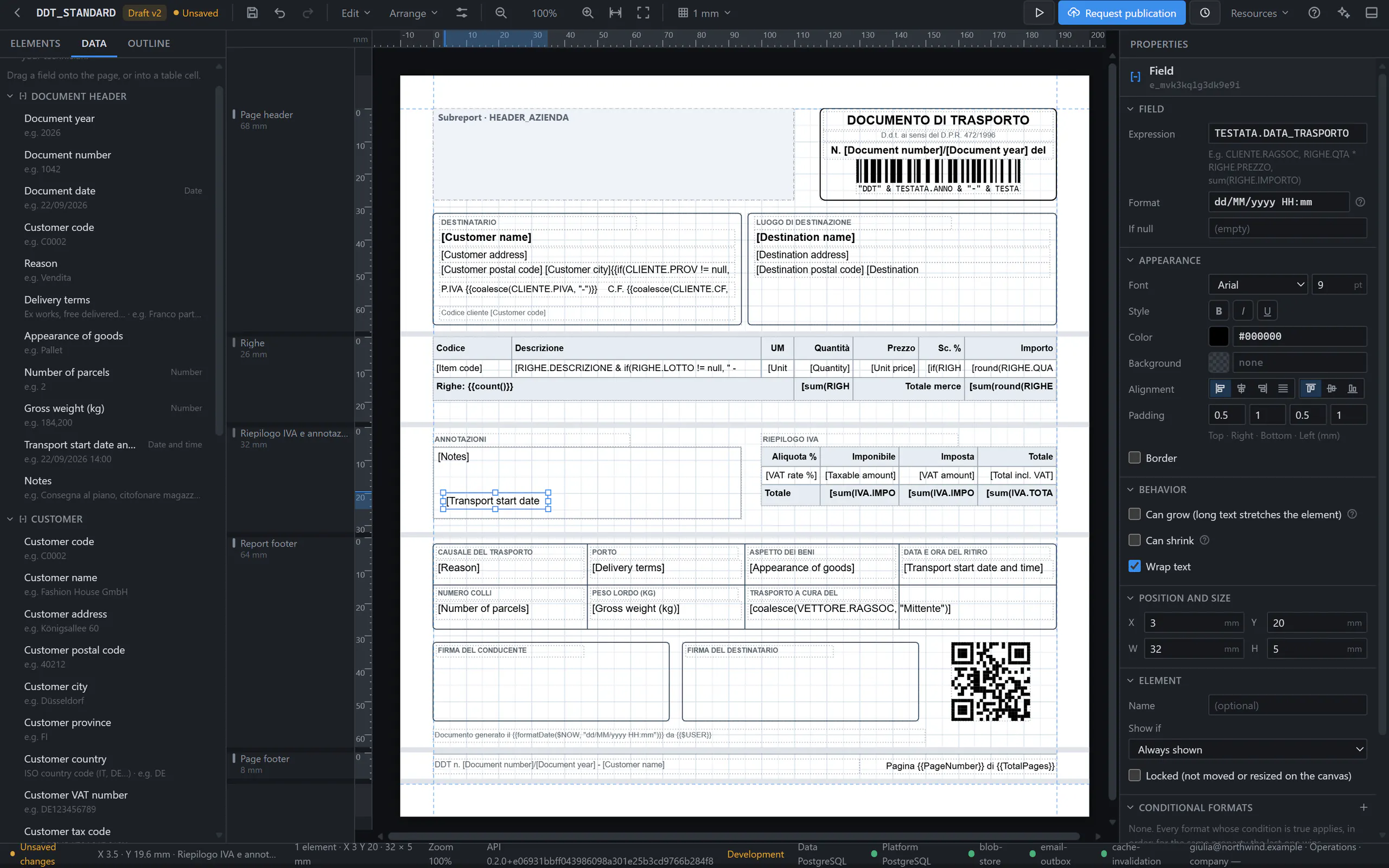Click the redo icon

point(308,12)
